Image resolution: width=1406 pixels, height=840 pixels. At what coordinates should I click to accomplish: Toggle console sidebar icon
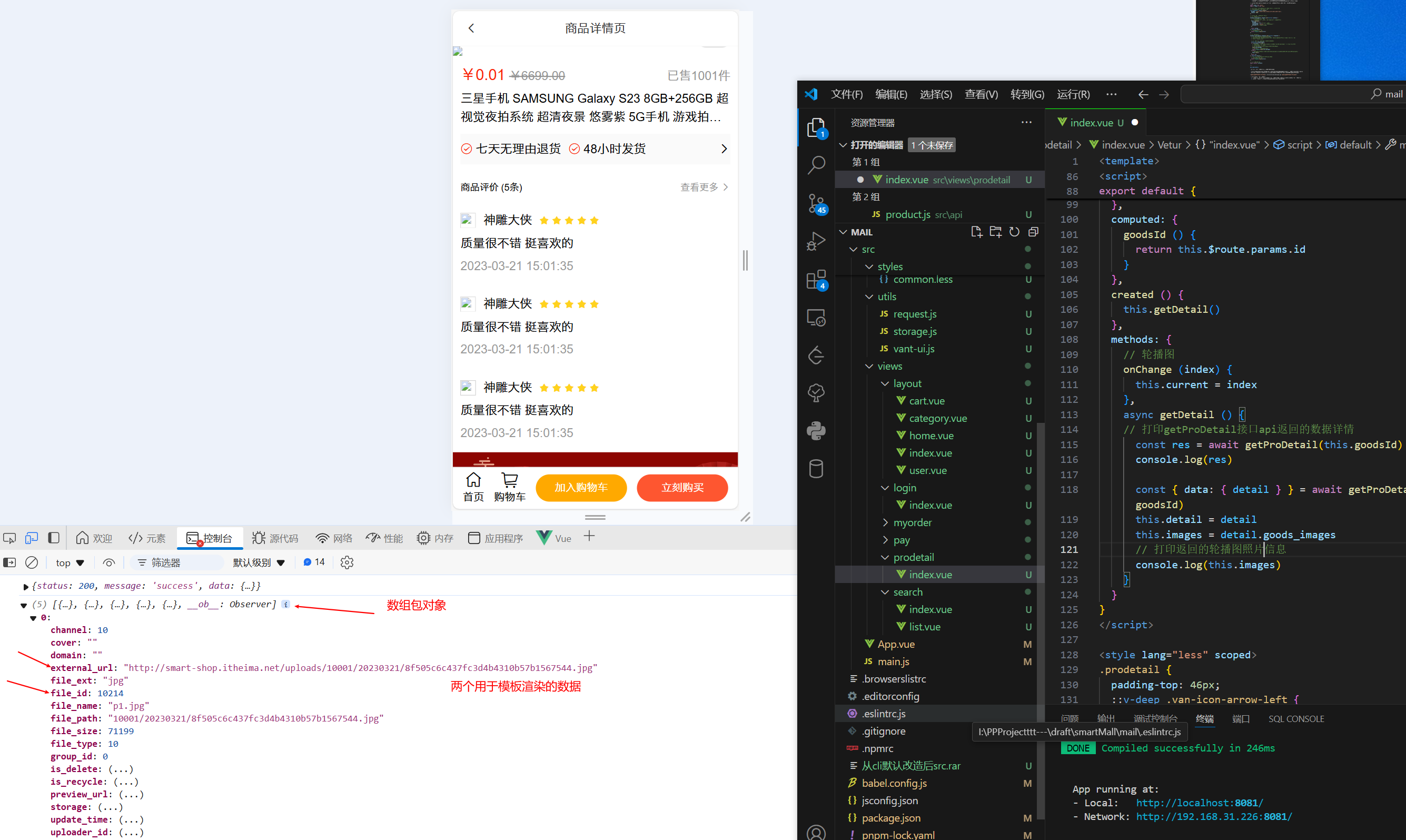point(9,562)
